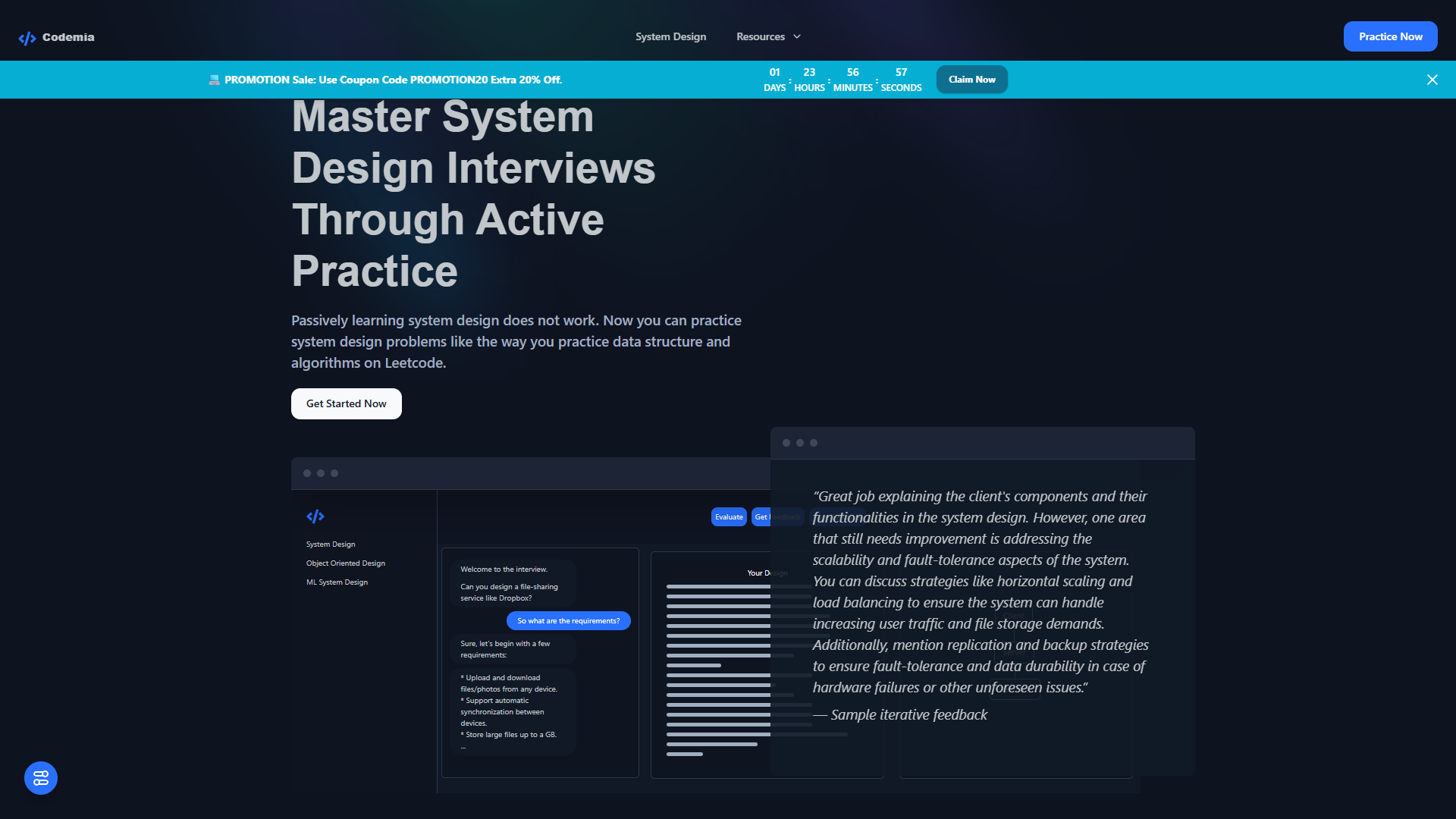Viewport: 1456px width, 819px height.
Task: Click the Practice Now button
Action: 1390,36
